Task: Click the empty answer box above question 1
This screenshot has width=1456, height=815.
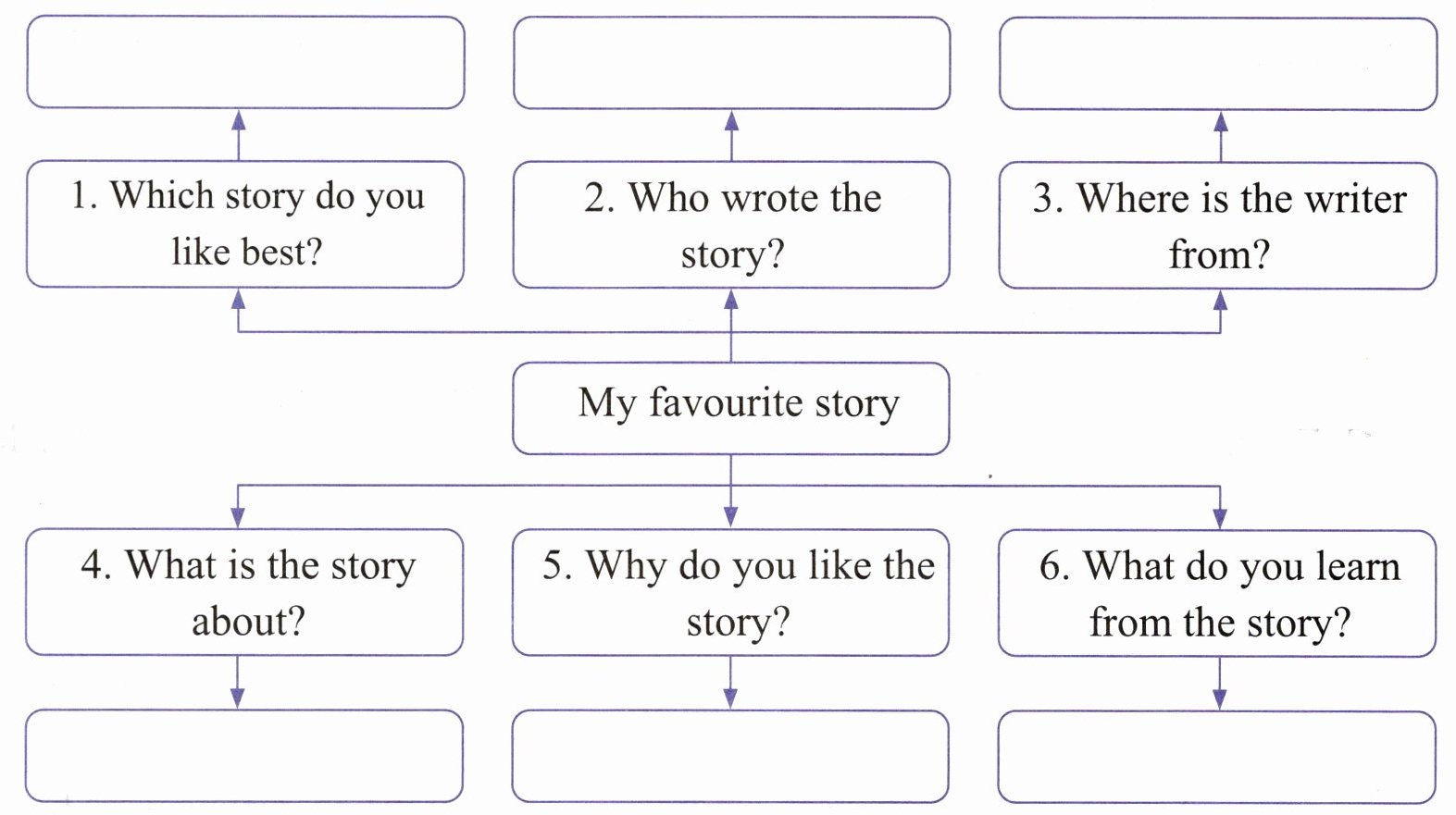Action: pos(245,62)
